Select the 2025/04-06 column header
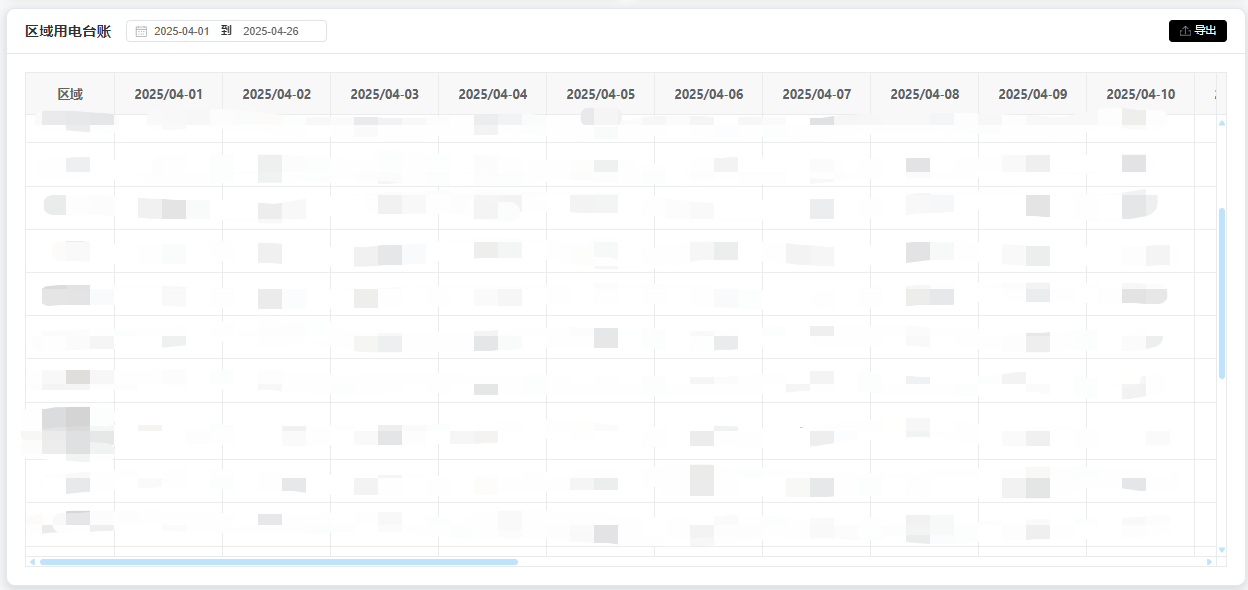 708,94
